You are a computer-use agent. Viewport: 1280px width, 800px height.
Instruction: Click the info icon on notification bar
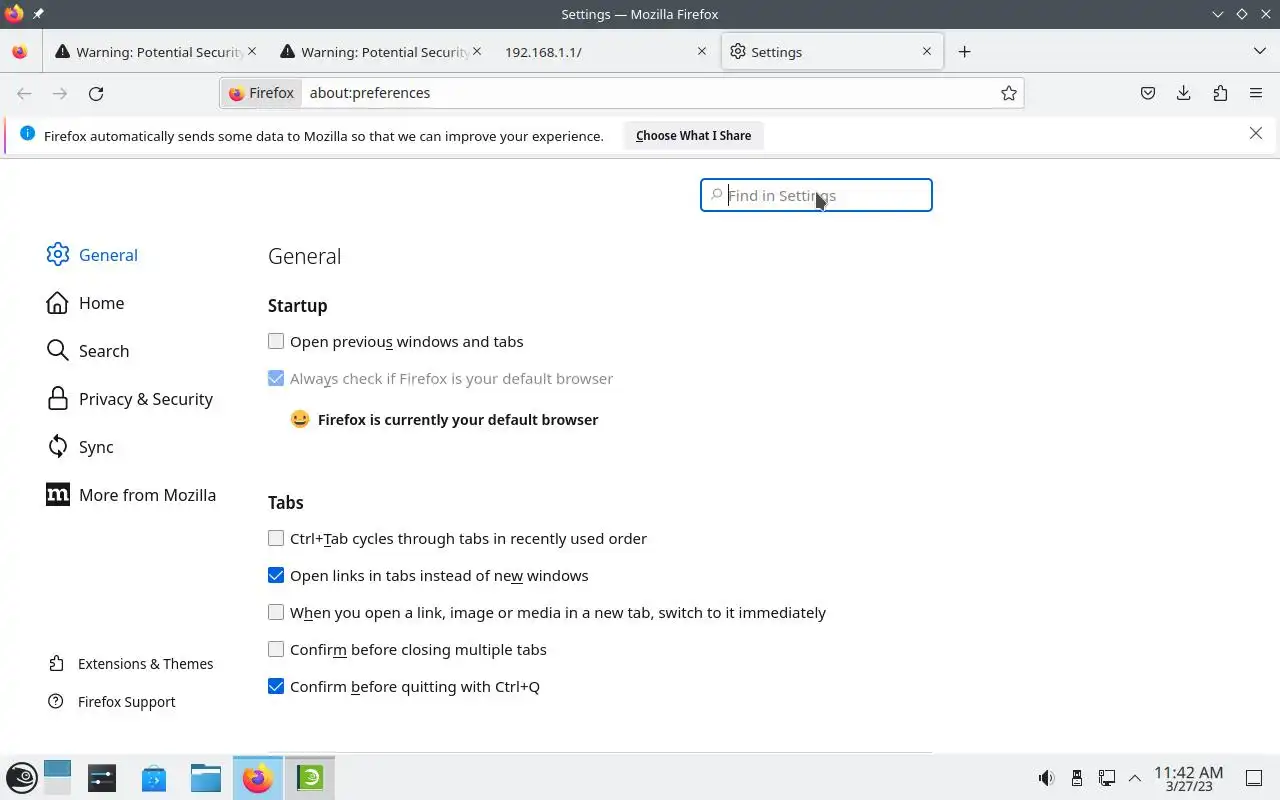(x=27, y=134)
